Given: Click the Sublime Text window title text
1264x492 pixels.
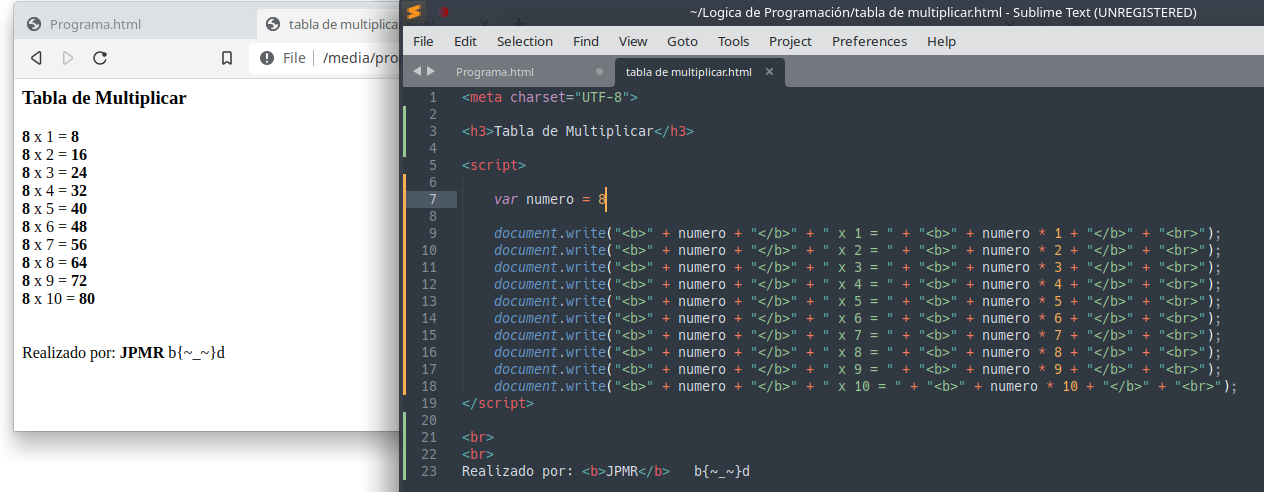Looking at the screenshot, I should pos(943,12).
